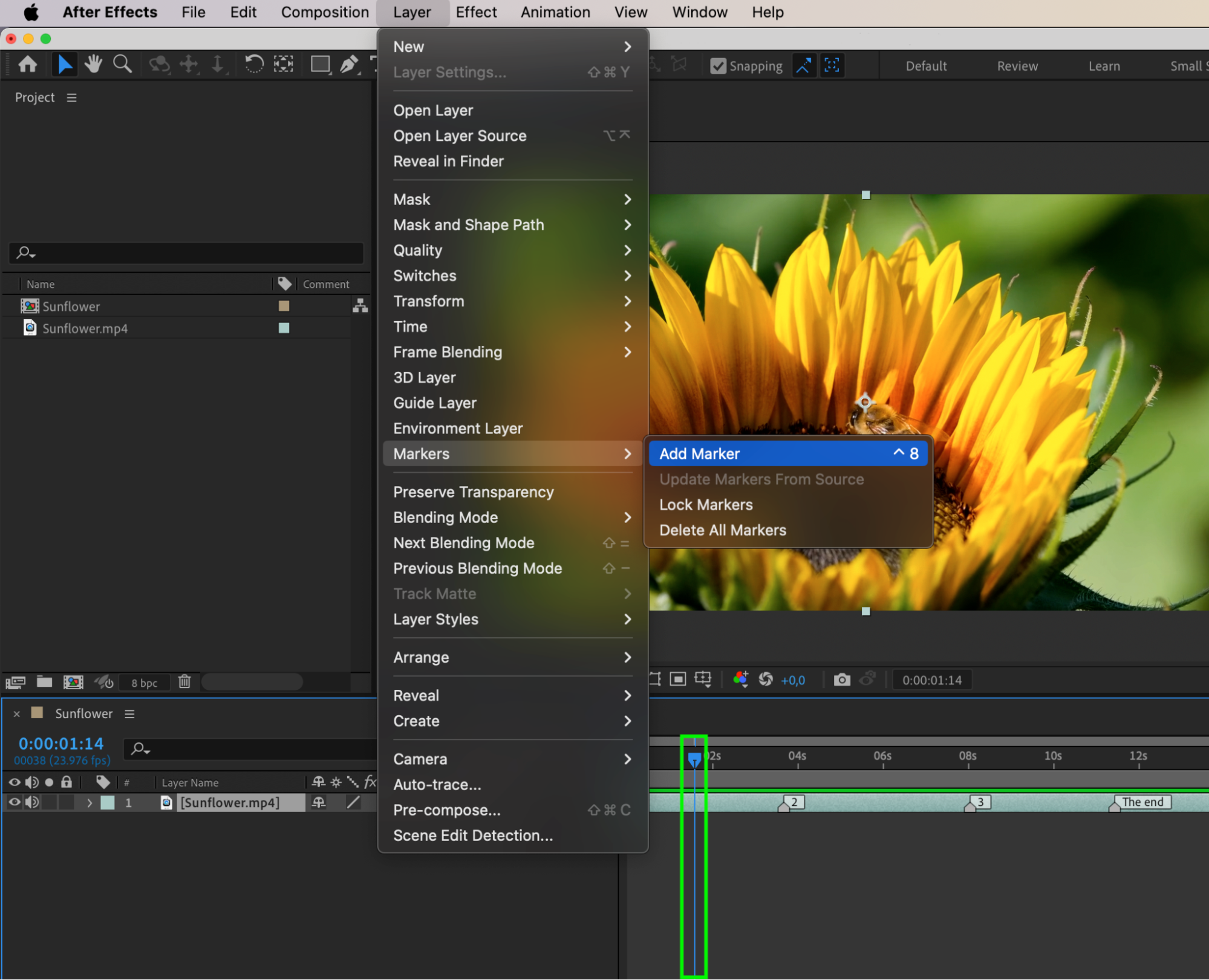Open the Sunflower timeline panel menu
The width and height of the screenshot is (1209, 980).
[x=129, y=714]
